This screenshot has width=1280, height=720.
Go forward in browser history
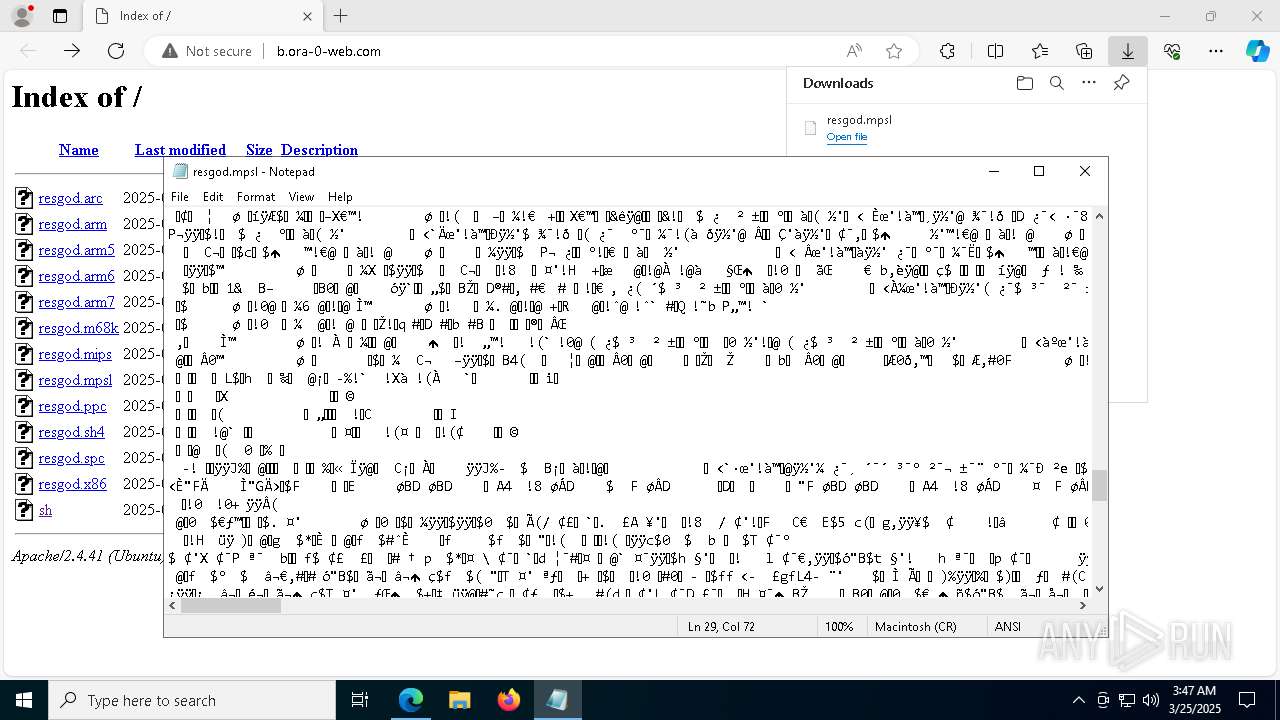point(72,51)
